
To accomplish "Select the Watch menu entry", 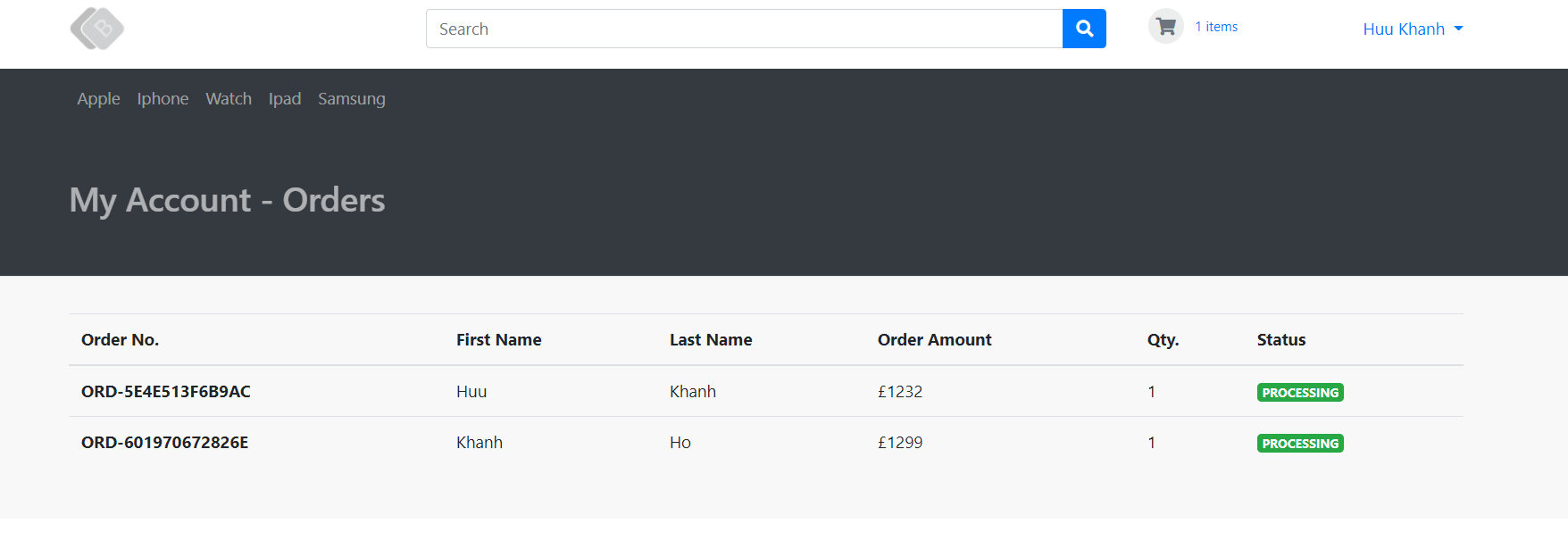I will tap(229, 98).
